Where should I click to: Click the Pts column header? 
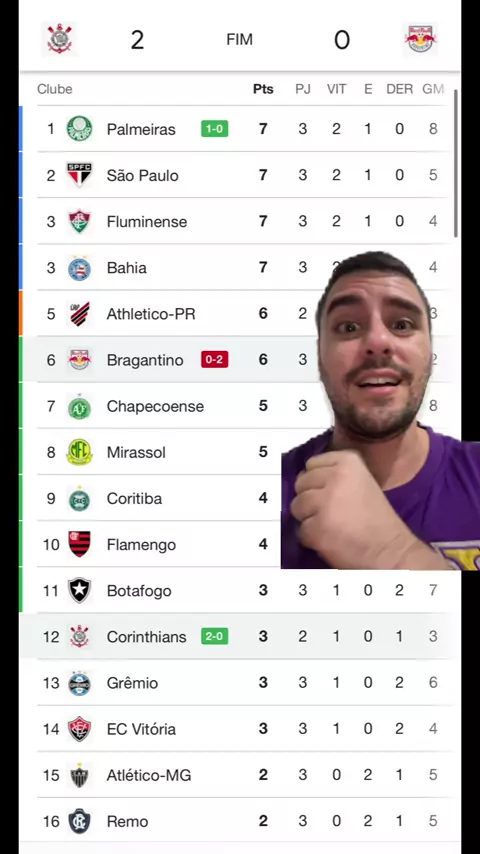263,89
